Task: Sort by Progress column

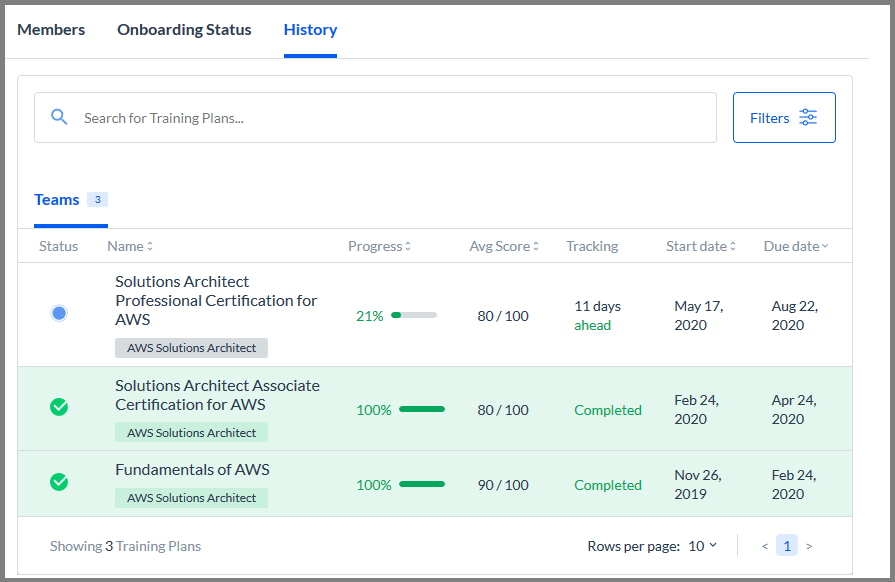Action: (380, 246)
